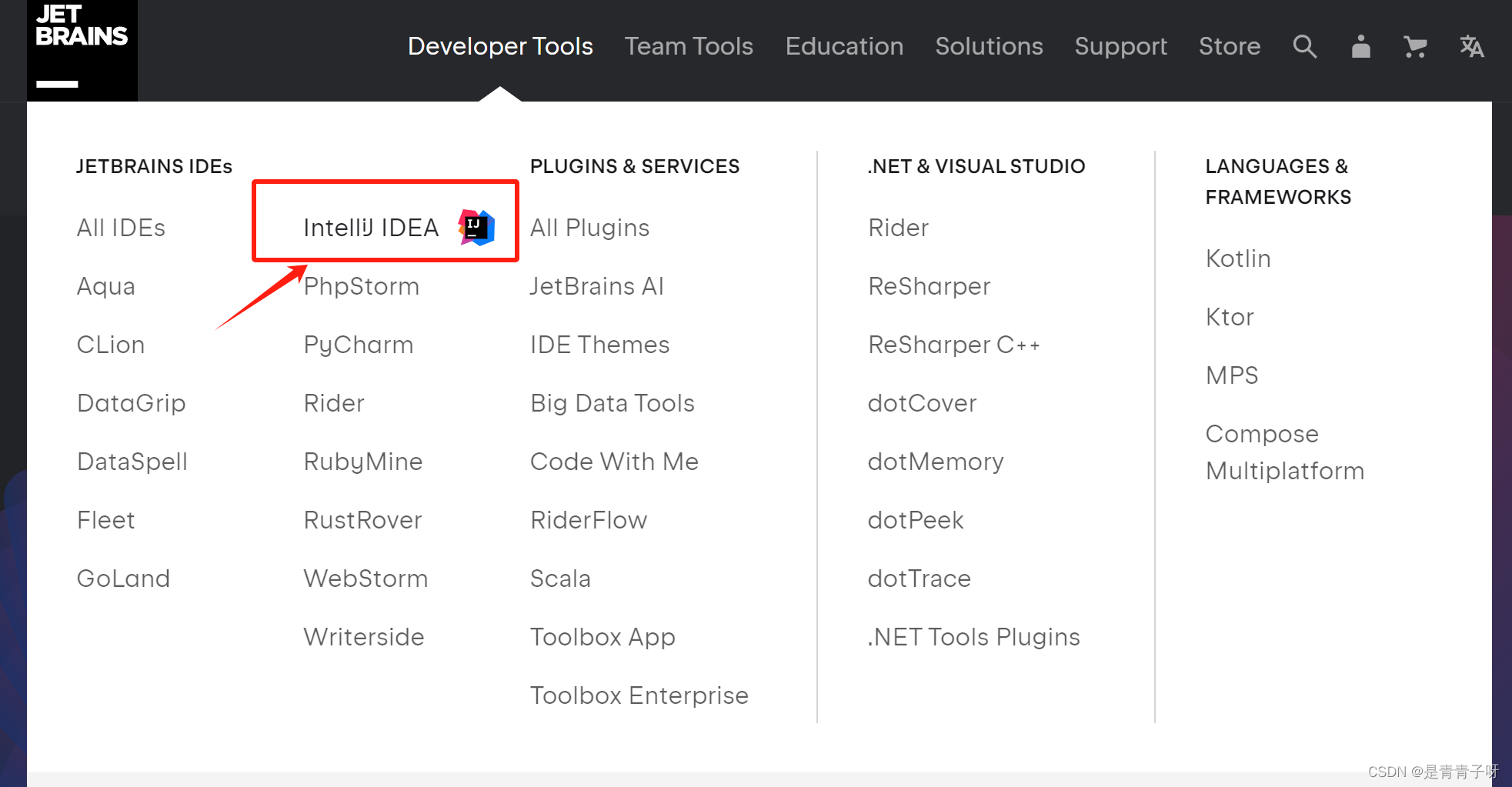Open the RubyMine link

[x=363, y=462]
